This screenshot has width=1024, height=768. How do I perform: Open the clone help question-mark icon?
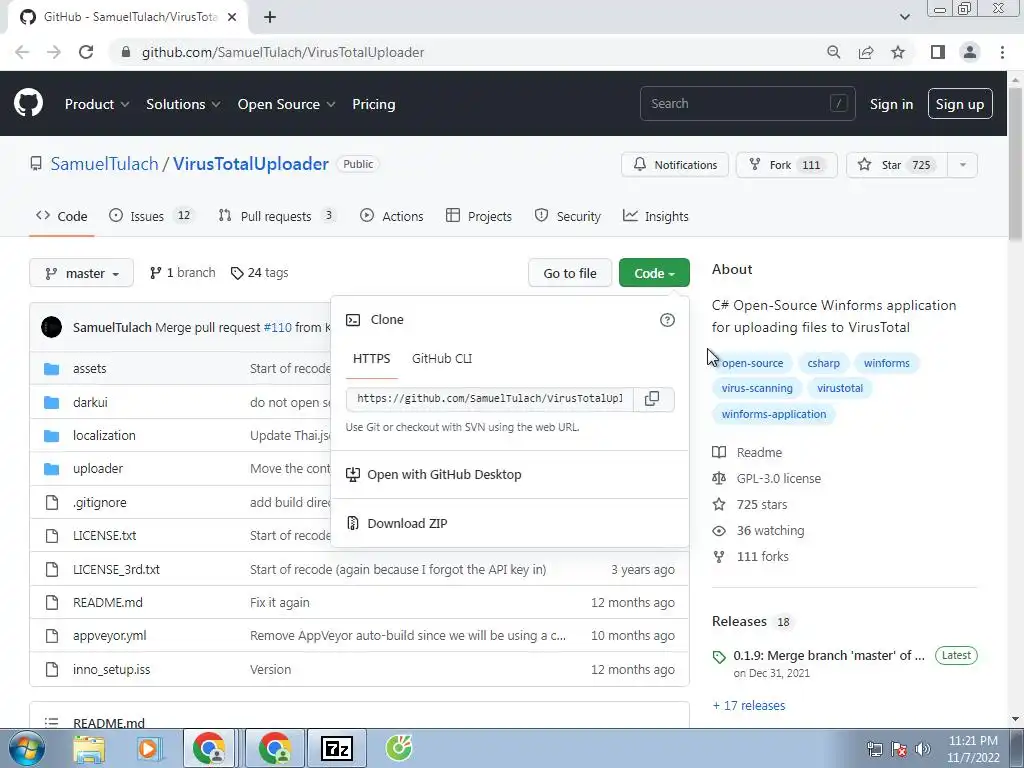tap(667, 320)
